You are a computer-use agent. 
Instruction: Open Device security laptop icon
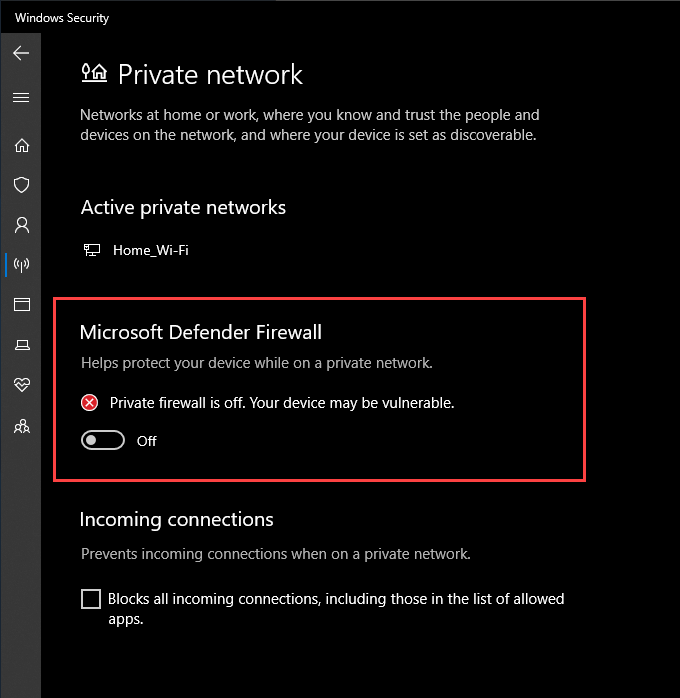(x=21, y=345)
